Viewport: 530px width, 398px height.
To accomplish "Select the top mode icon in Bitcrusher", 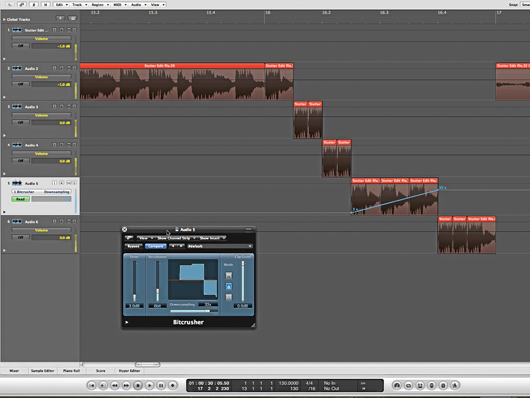I will 229,275.
